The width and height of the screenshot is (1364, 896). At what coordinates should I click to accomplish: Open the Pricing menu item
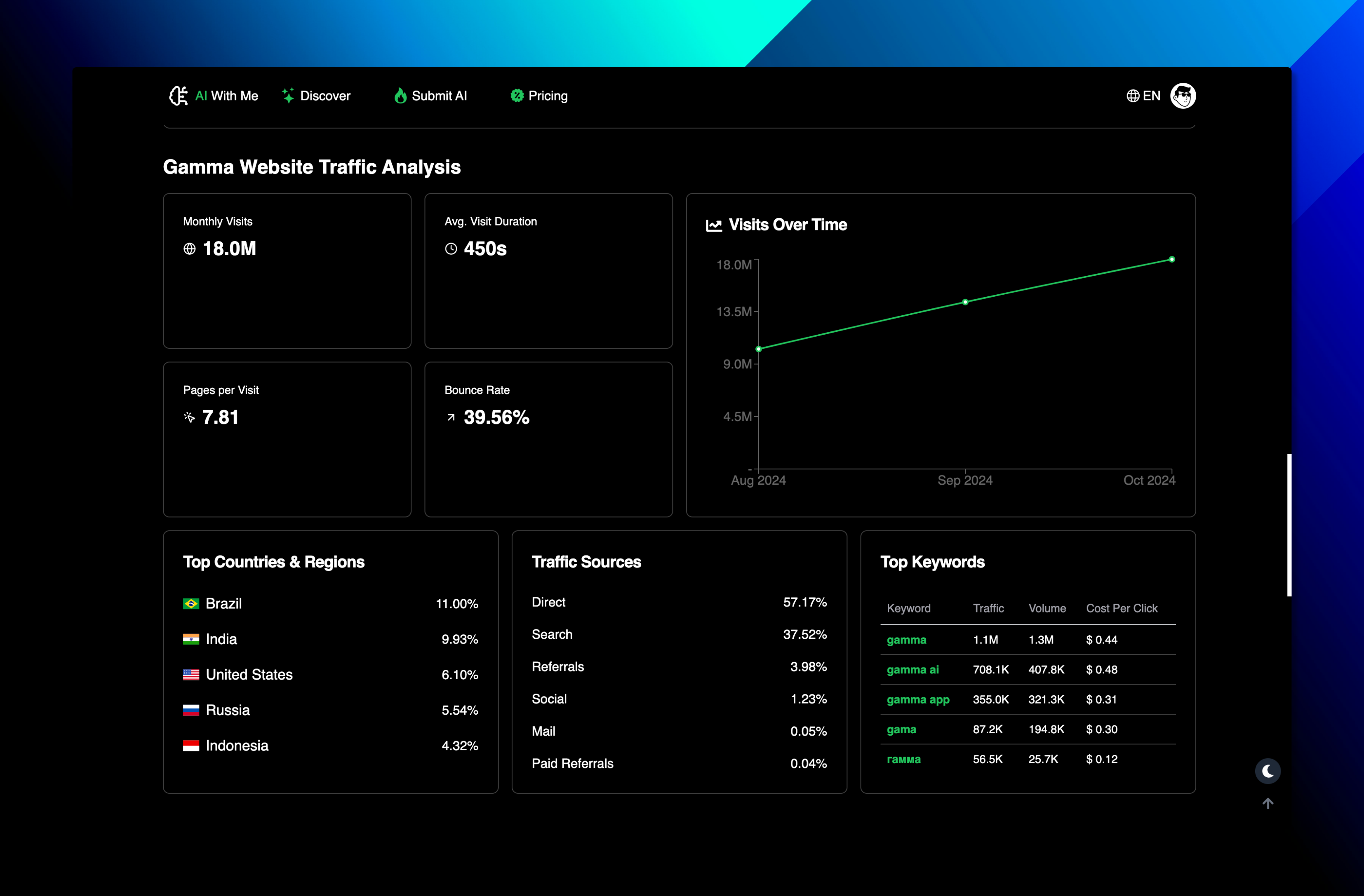[539, 96]
